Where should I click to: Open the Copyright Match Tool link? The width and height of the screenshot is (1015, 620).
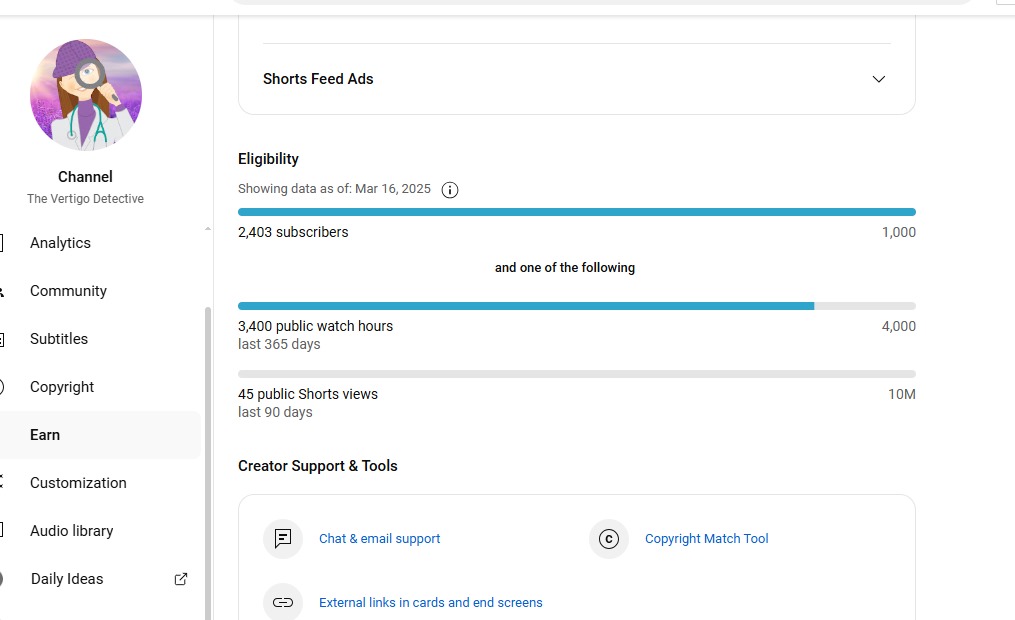tap(706, 539)
